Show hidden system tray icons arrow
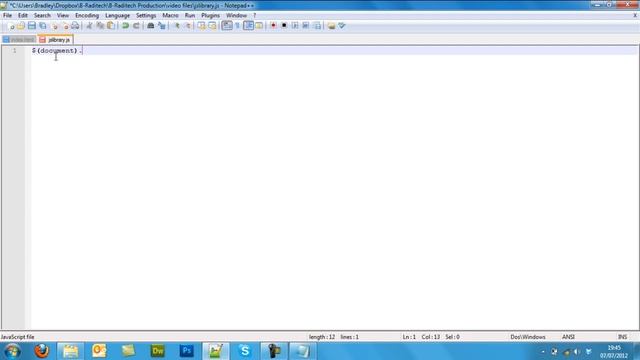Viewport: 640px width, 360px height. click(543, 351)
